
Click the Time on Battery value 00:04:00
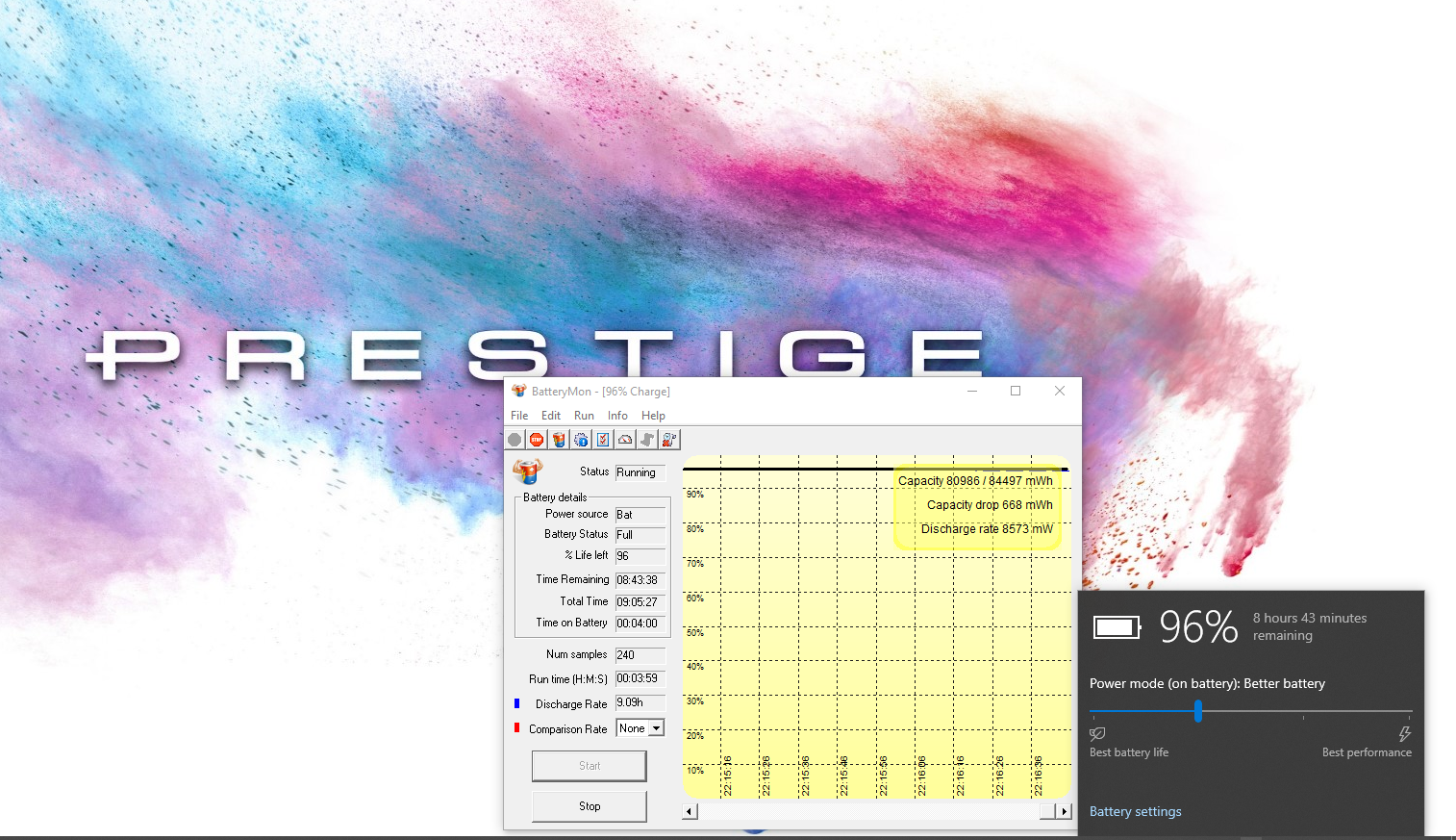(x=640, y=624)
